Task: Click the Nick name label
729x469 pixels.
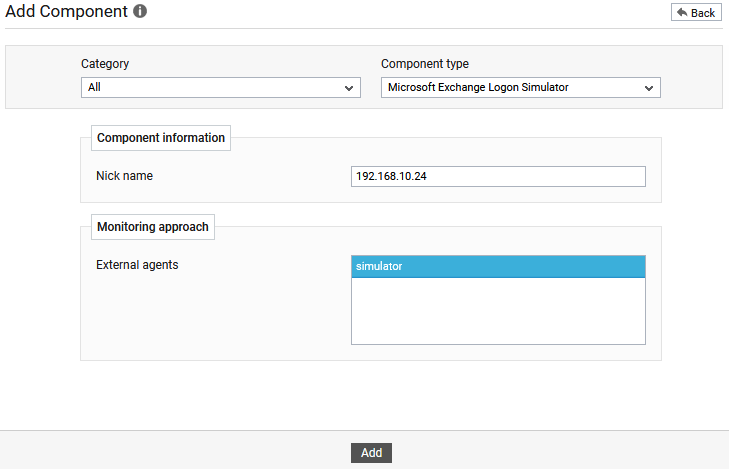Action: 125,176
